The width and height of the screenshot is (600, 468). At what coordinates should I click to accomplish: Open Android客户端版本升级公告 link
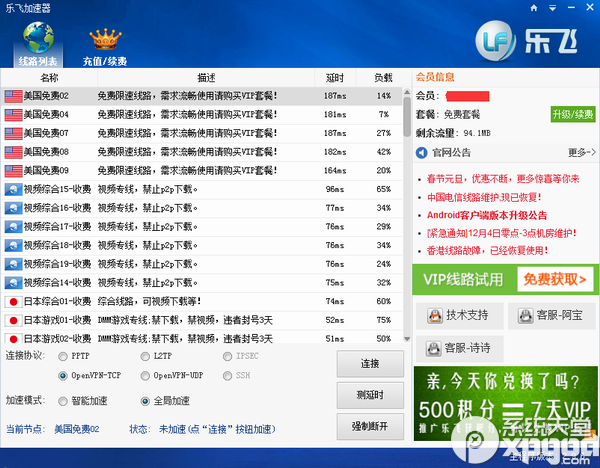tap(487, 215)
